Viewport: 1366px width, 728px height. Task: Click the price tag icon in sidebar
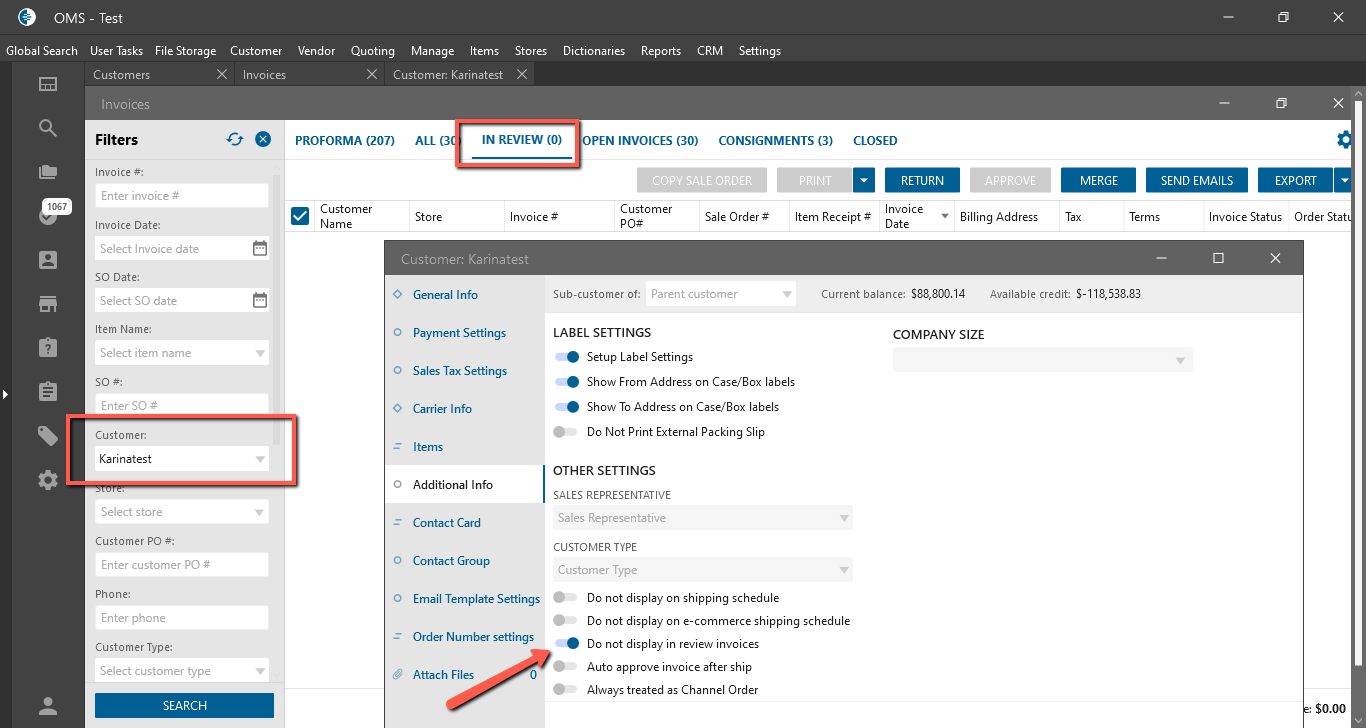click(48, 435)
